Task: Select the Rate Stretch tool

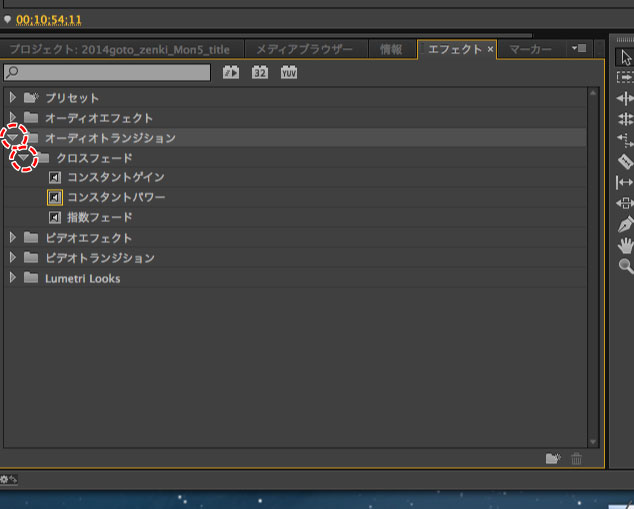Action: [625, 140]
